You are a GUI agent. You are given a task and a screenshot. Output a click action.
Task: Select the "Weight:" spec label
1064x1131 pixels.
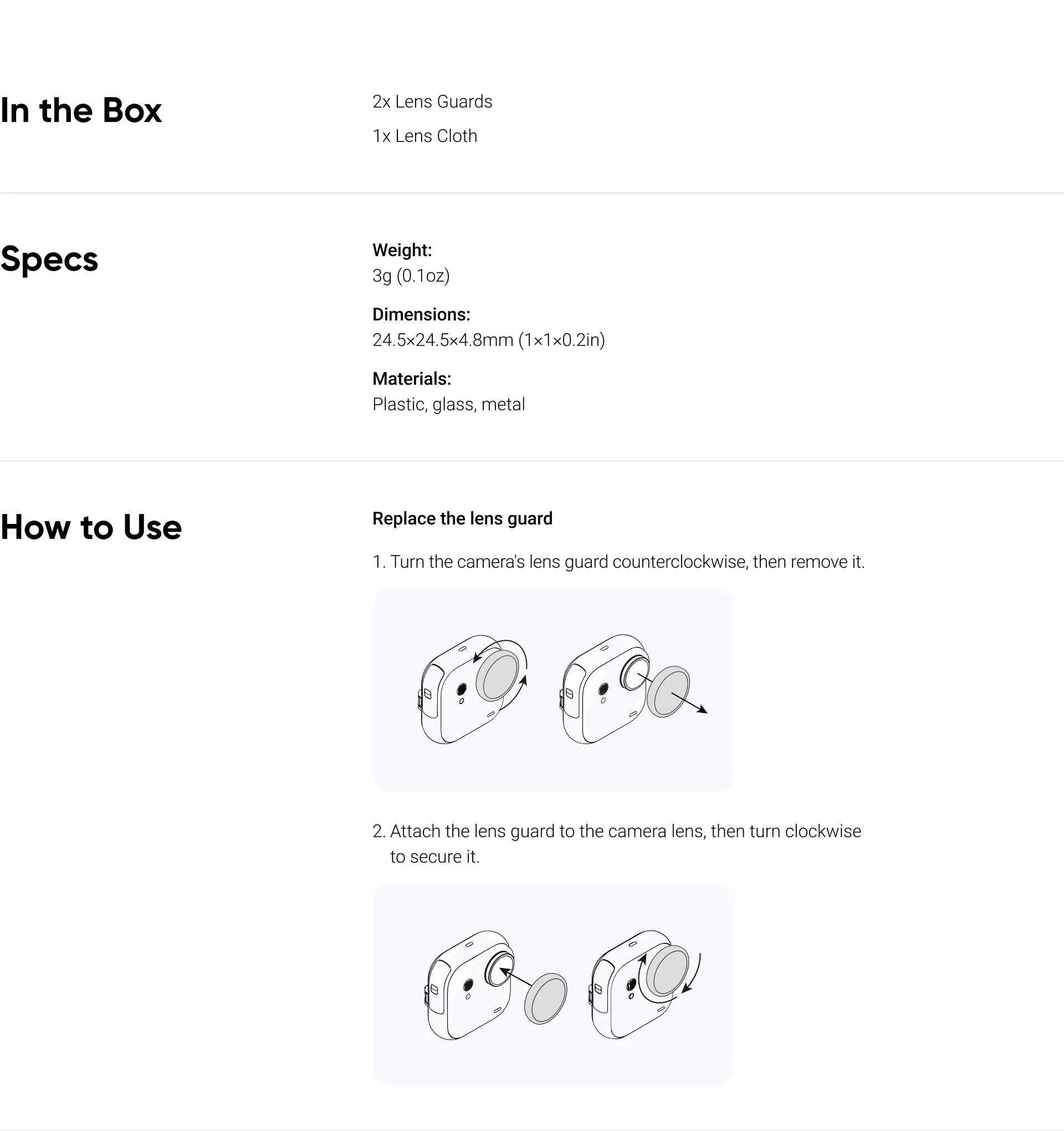point(402,249)
